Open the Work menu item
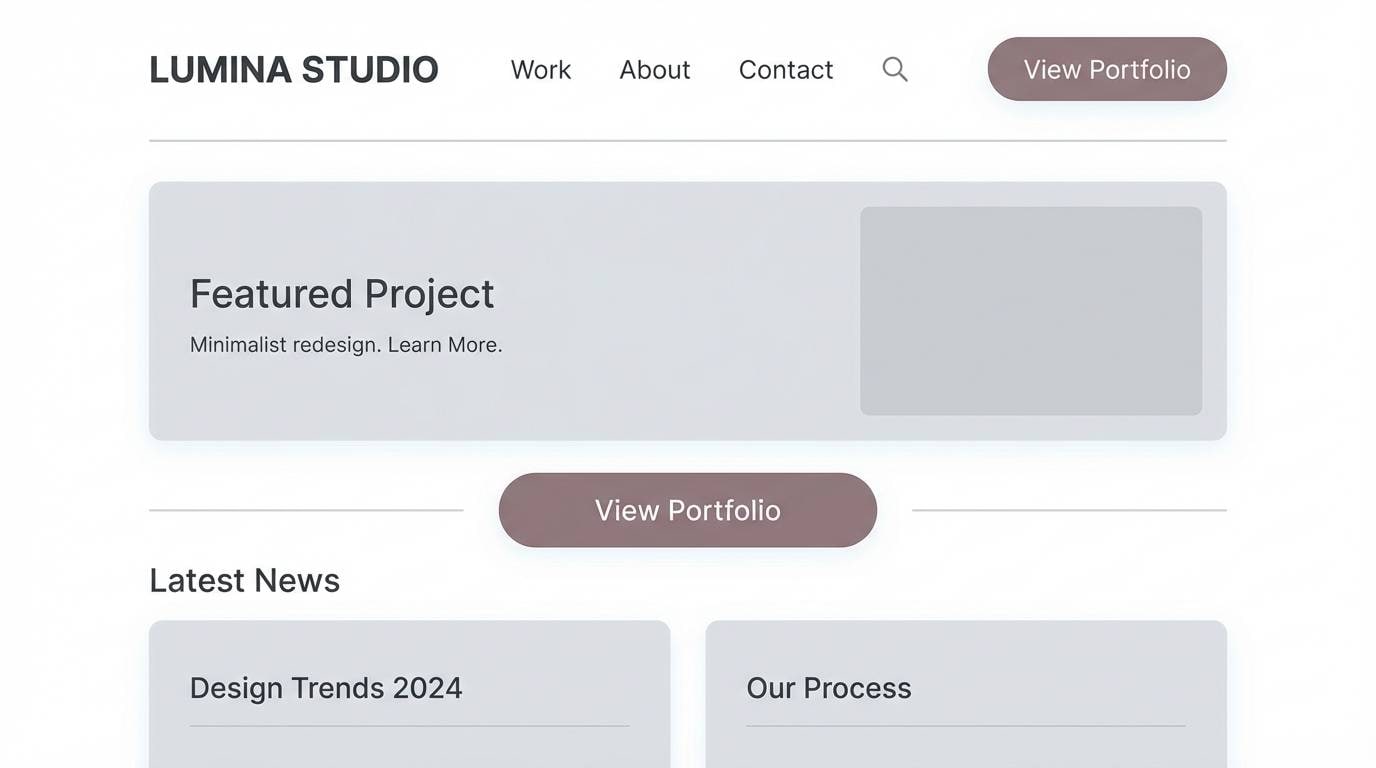The height and width of the screenshot is (768, 1376). point(540,69)
